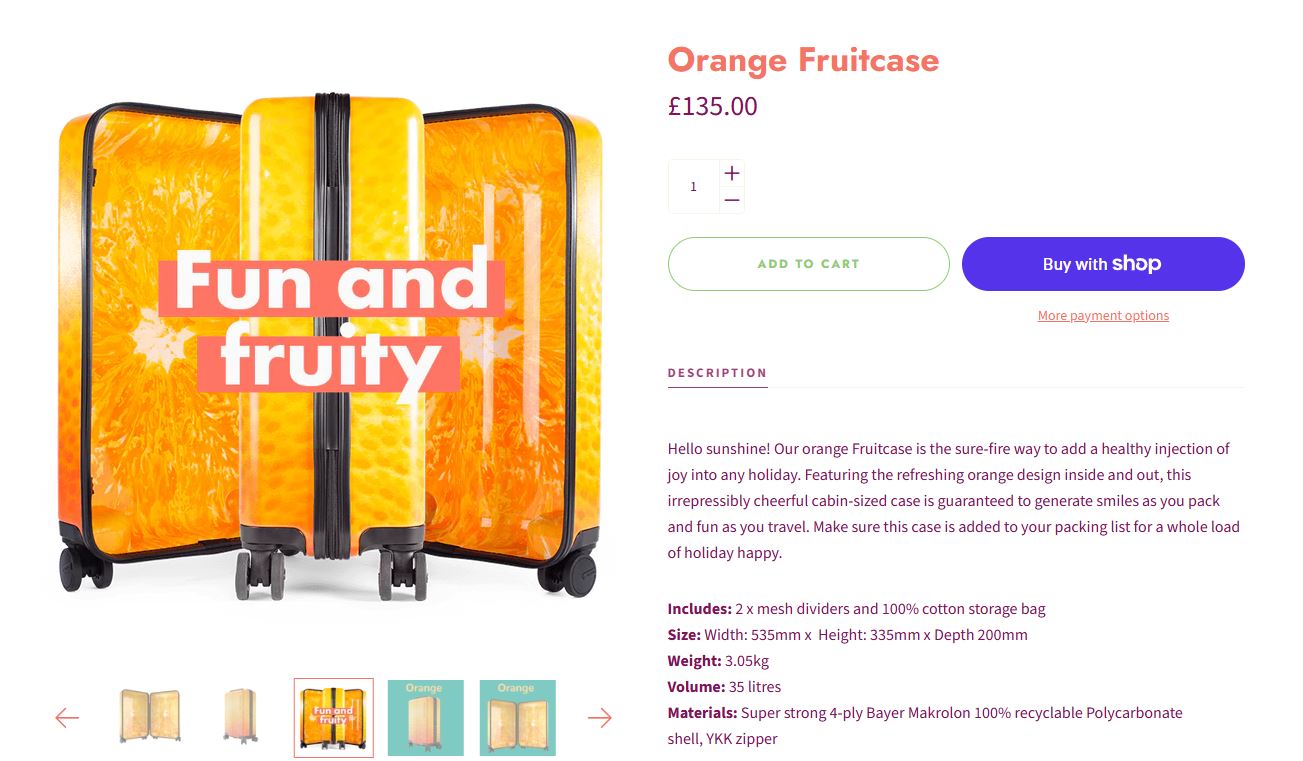Click the large Fun and fruity product image
1303x761 pixels.
(x=330, y=340)
